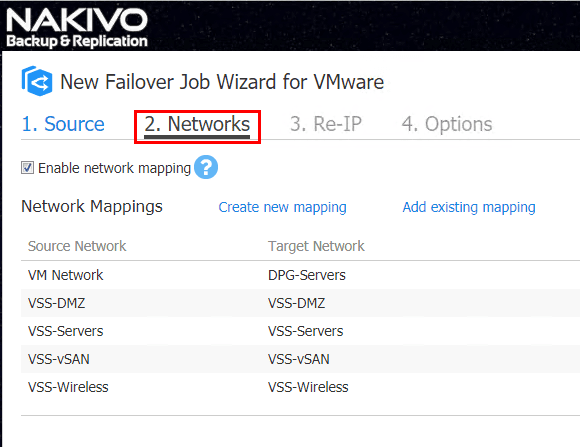Click the Target Network column header
Viewport: 580px width, 447px height.
316,246
